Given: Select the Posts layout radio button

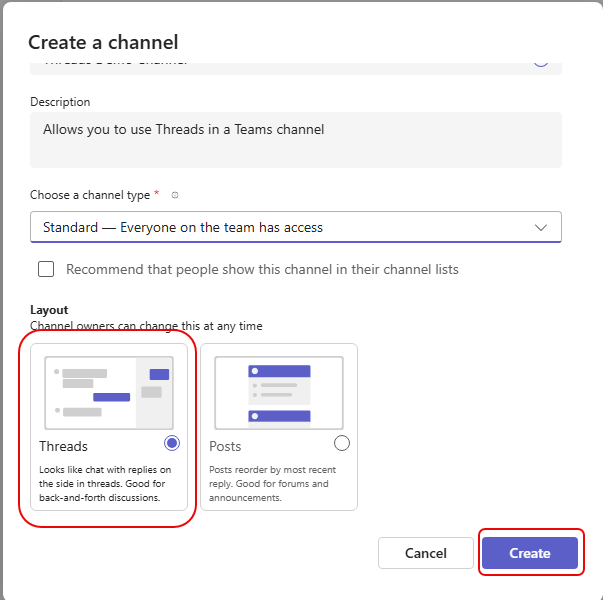Looking at the screenshot, I should [342, 443].
